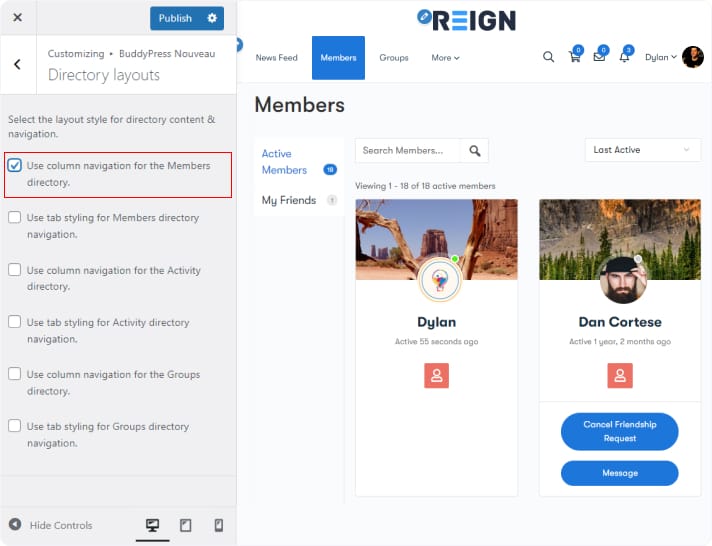Click the member search submit magnifier button
The height and width of the screenshot is (546, 712).
point(475,151)
